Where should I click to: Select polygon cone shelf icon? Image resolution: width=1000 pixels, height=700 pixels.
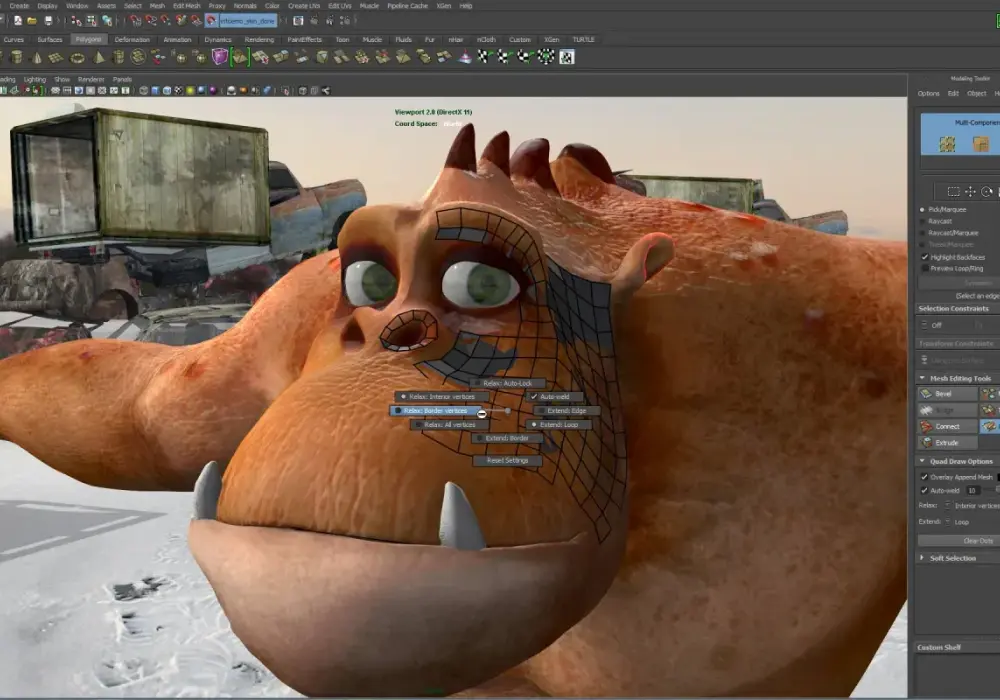point(37,57)
